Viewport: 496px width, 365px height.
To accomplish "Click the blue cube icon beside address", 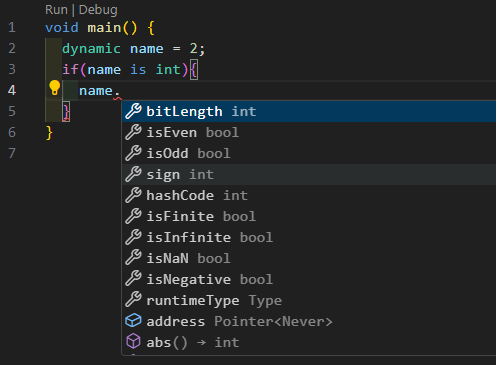I will click(x=133, y=321).
